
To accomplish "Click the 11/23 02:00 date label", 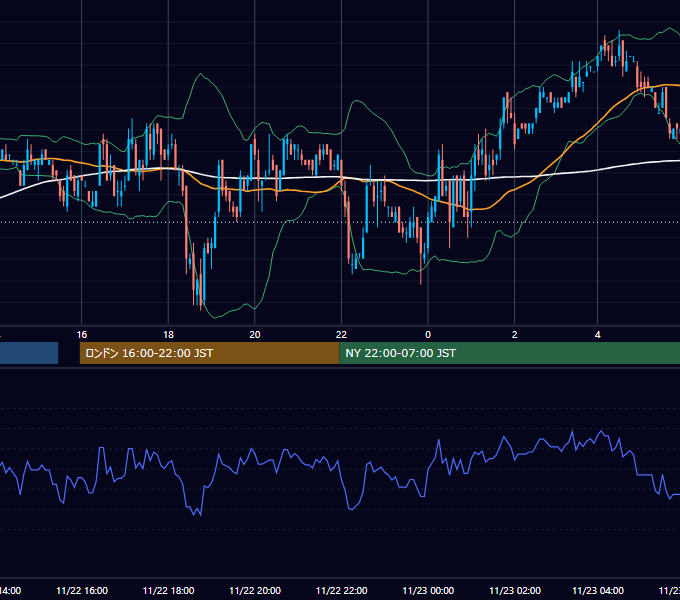I will pyautogui.click(x=515, y=590).
